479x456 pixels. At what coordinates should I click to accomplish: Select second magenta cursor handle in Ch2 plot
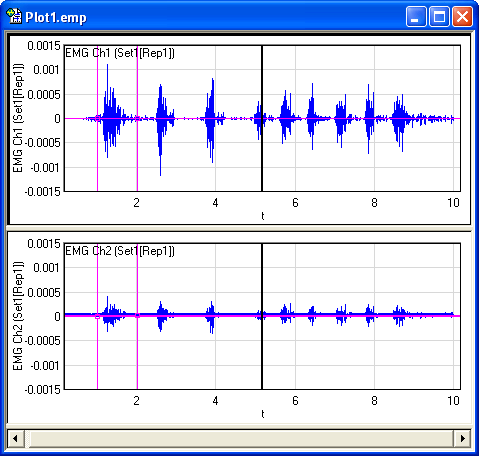point(137,315)
